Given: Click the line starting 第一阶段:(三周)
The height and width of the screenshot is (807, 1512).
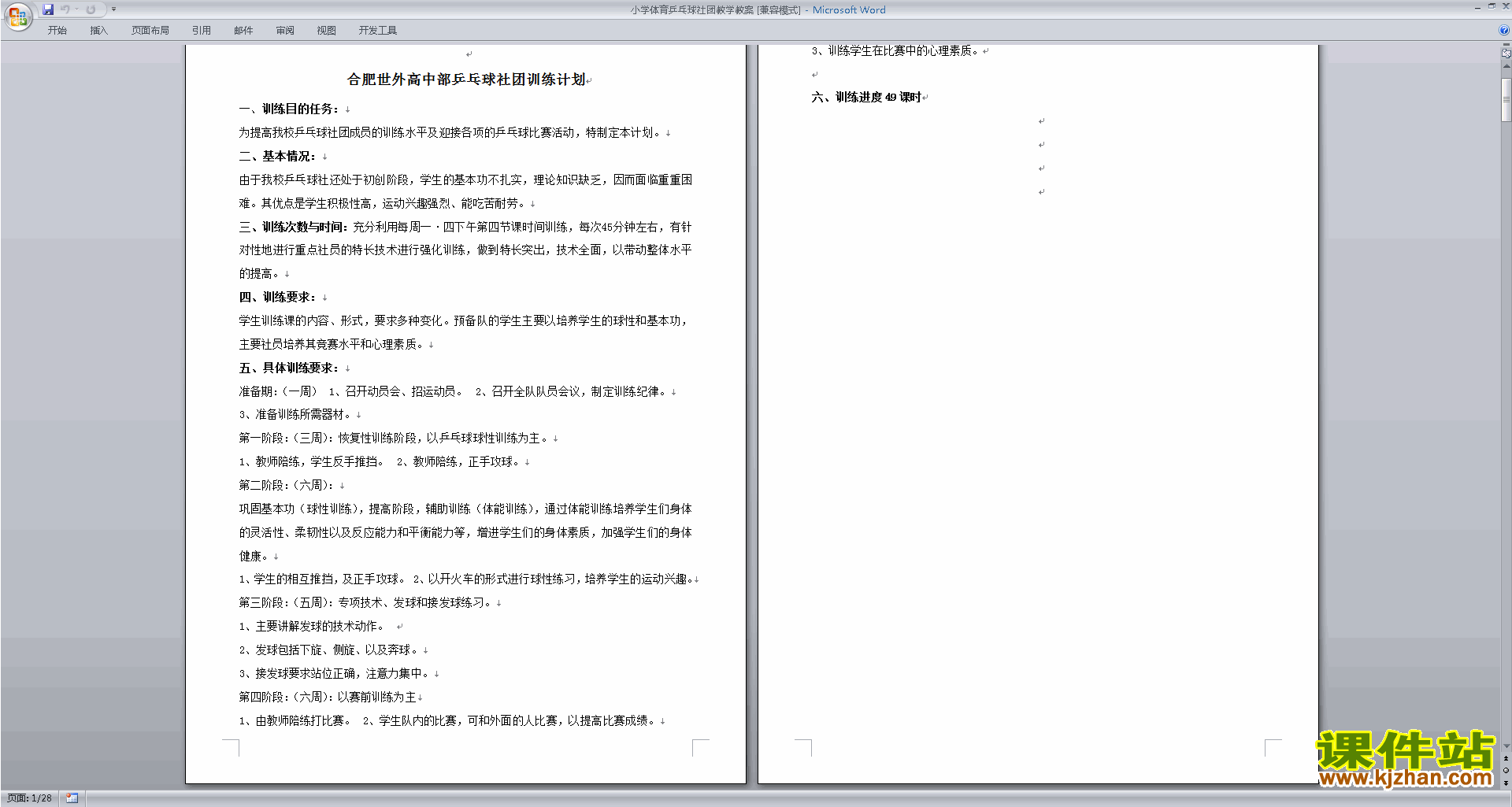Looking at the screenshot, I should pos(395,438).
